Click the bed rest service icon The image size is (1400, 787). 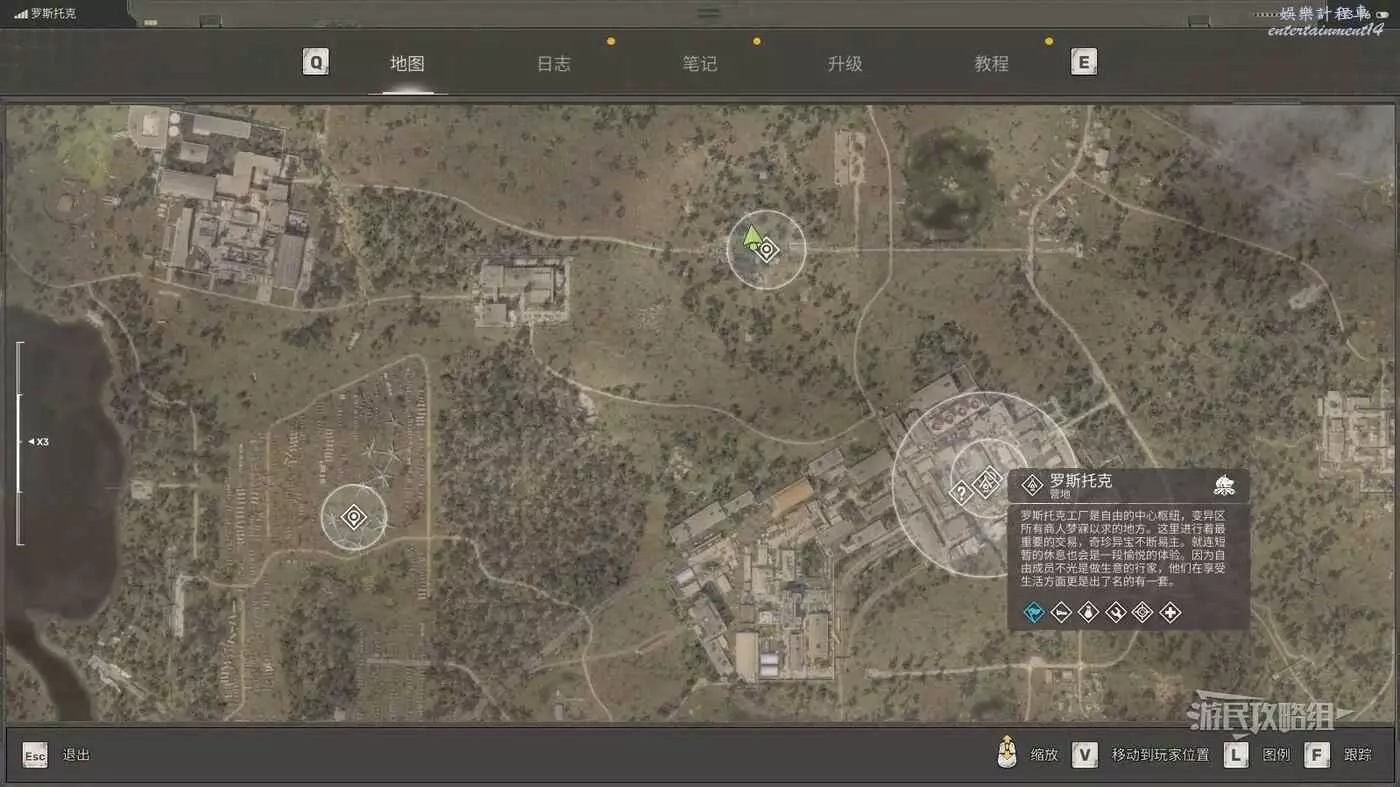[1062, 612]
